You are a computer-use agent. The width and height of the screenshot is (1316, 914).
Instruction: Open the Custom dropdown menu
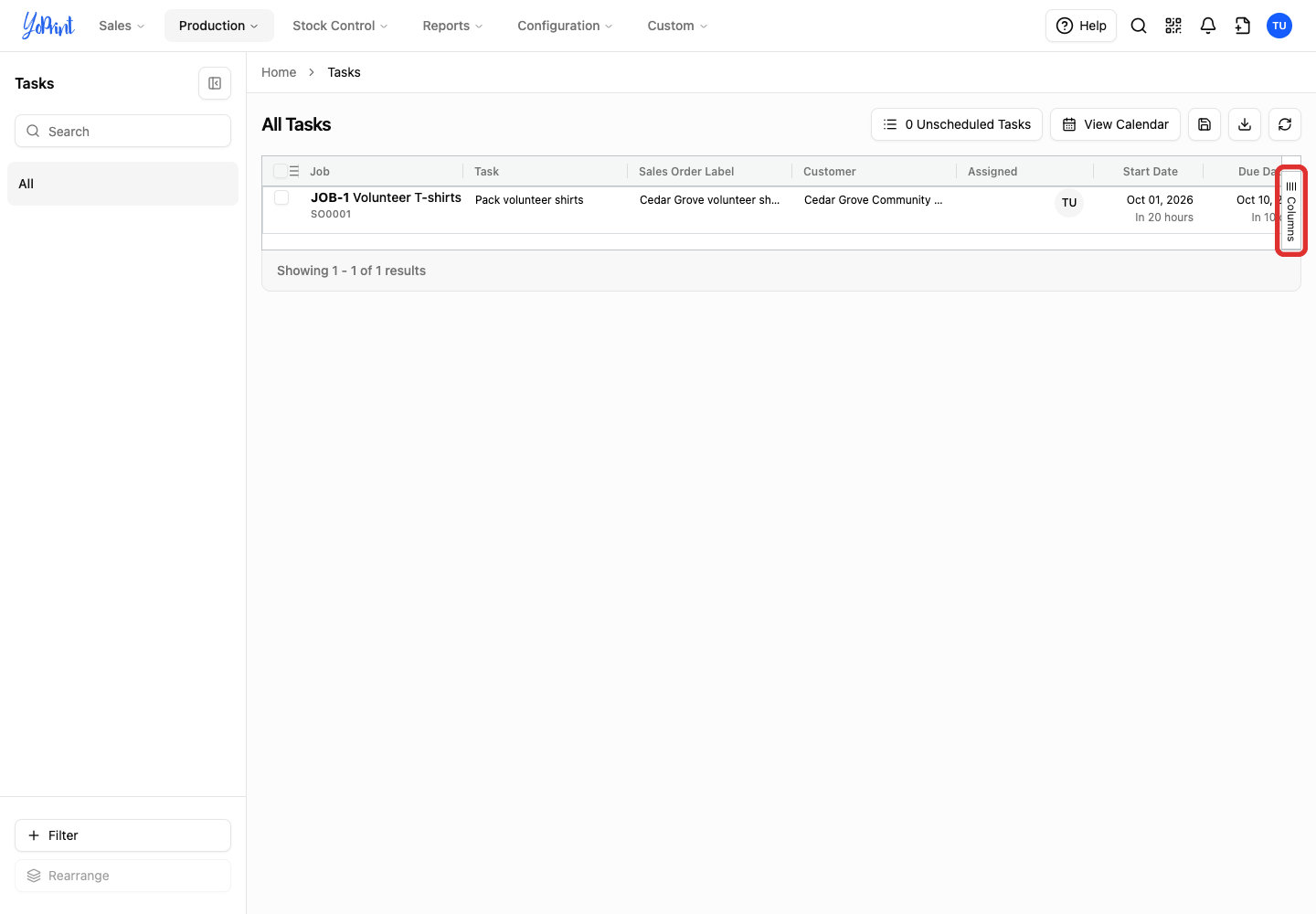coord(677,26)
